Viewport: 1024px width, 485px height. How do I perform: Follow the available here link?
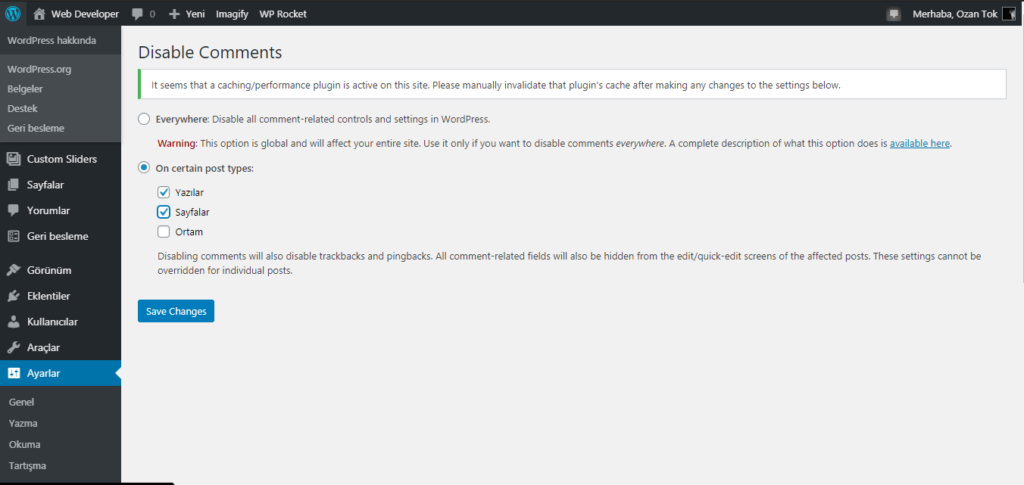coord(920,144)
